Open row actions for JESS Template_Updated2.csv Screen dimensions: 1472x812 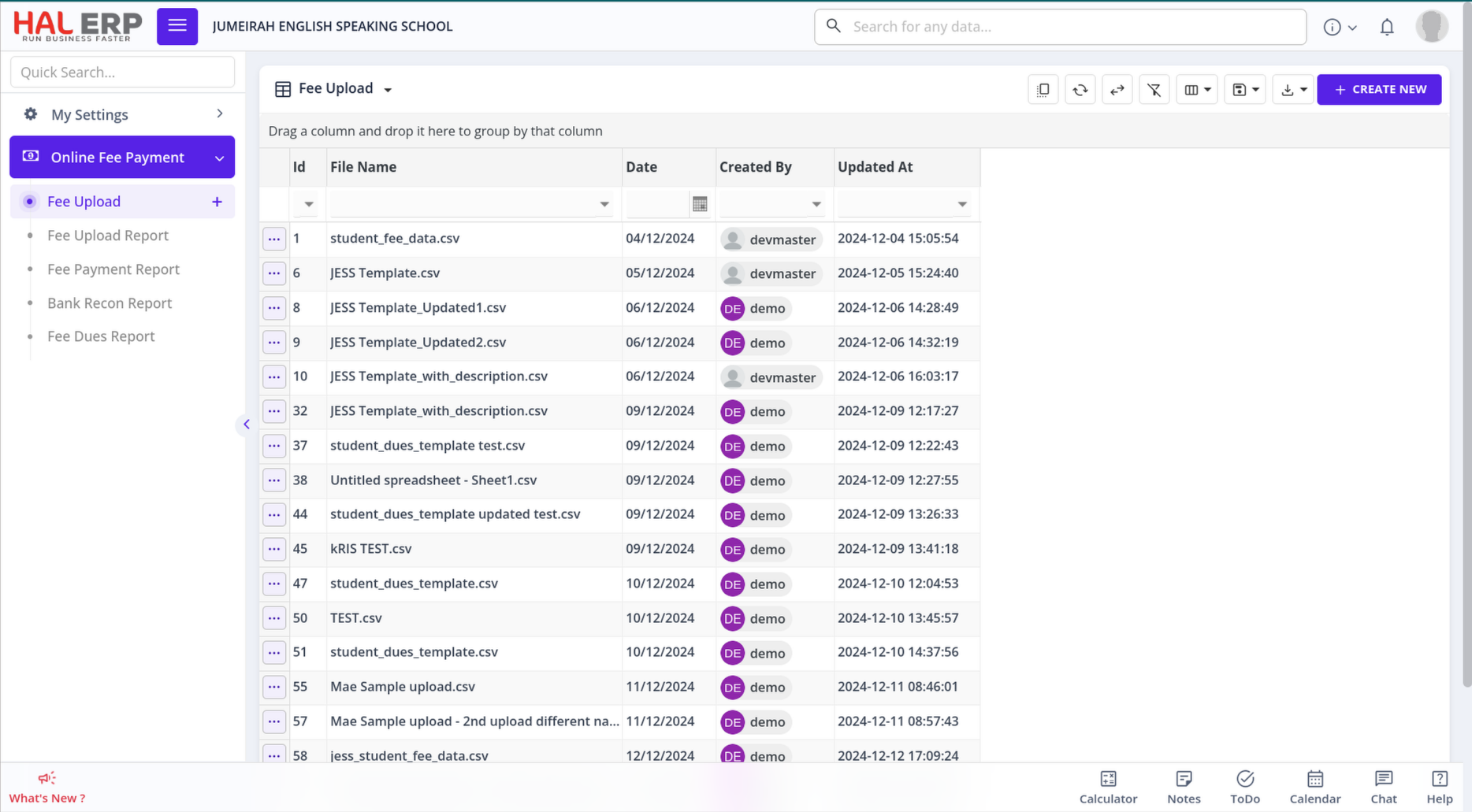(x=274, y=343)
